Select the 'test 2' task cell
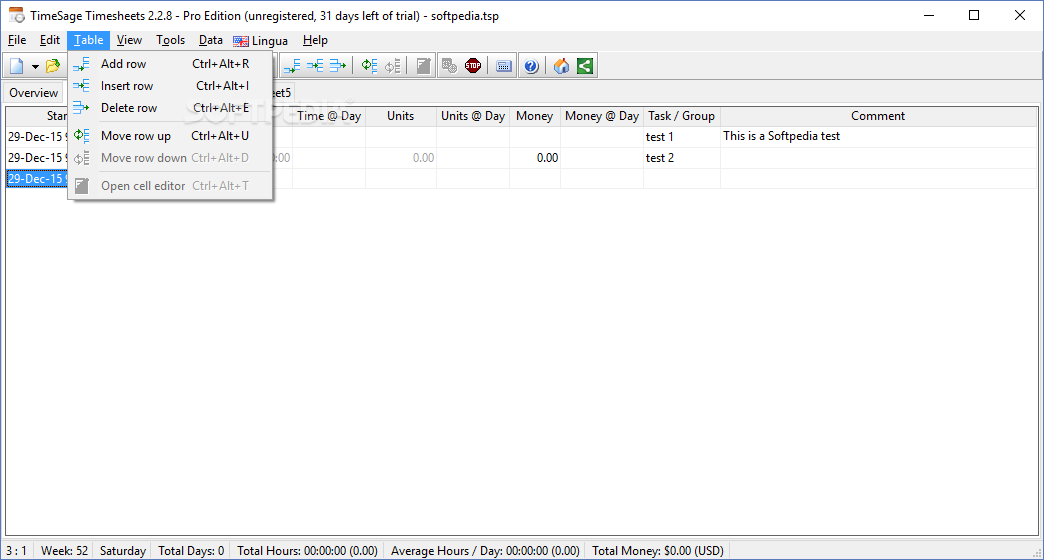1044x560 pixels. point(682,158)
